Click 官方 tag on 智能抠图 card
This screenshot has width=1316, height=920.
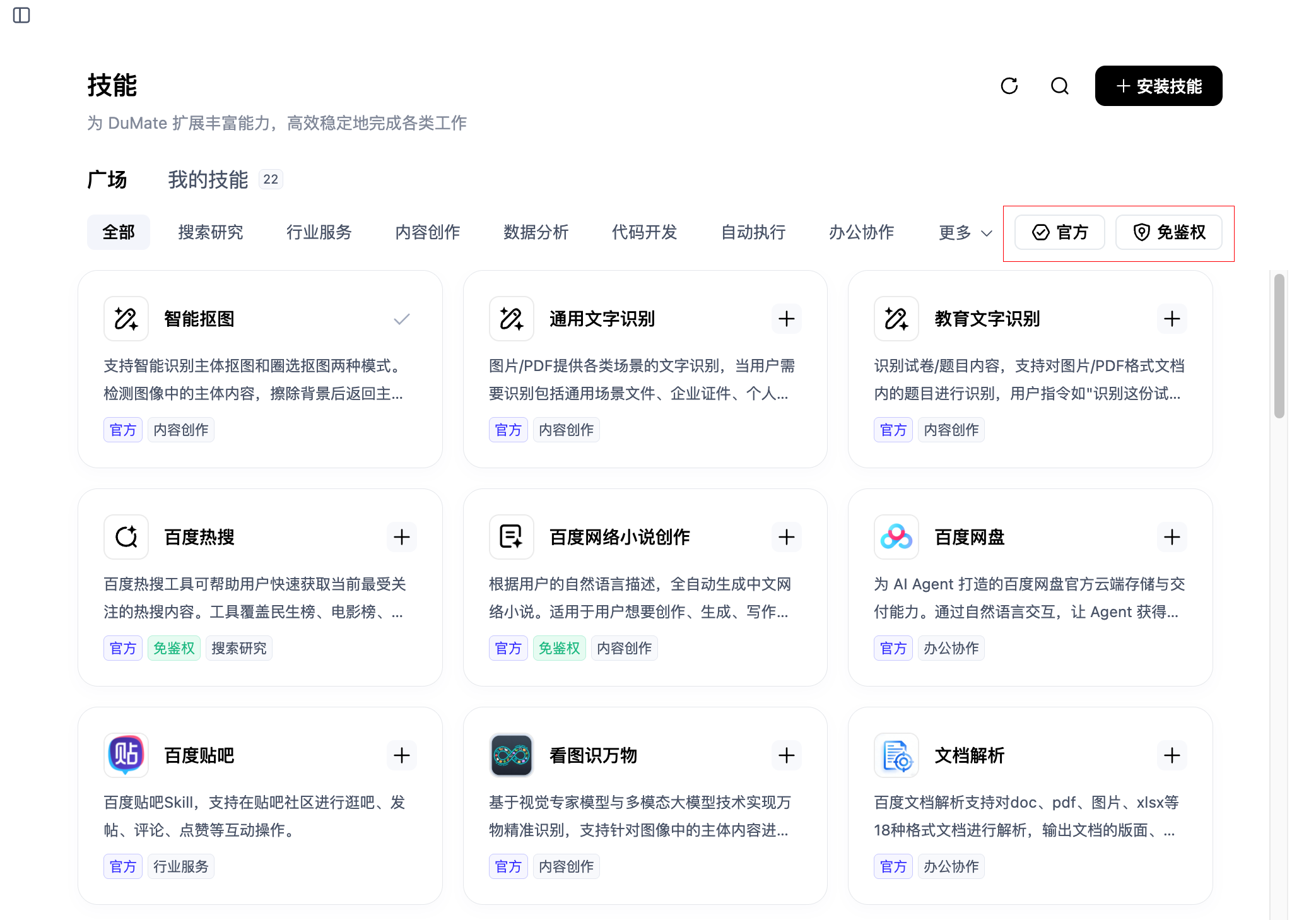[x=123, y=430]
